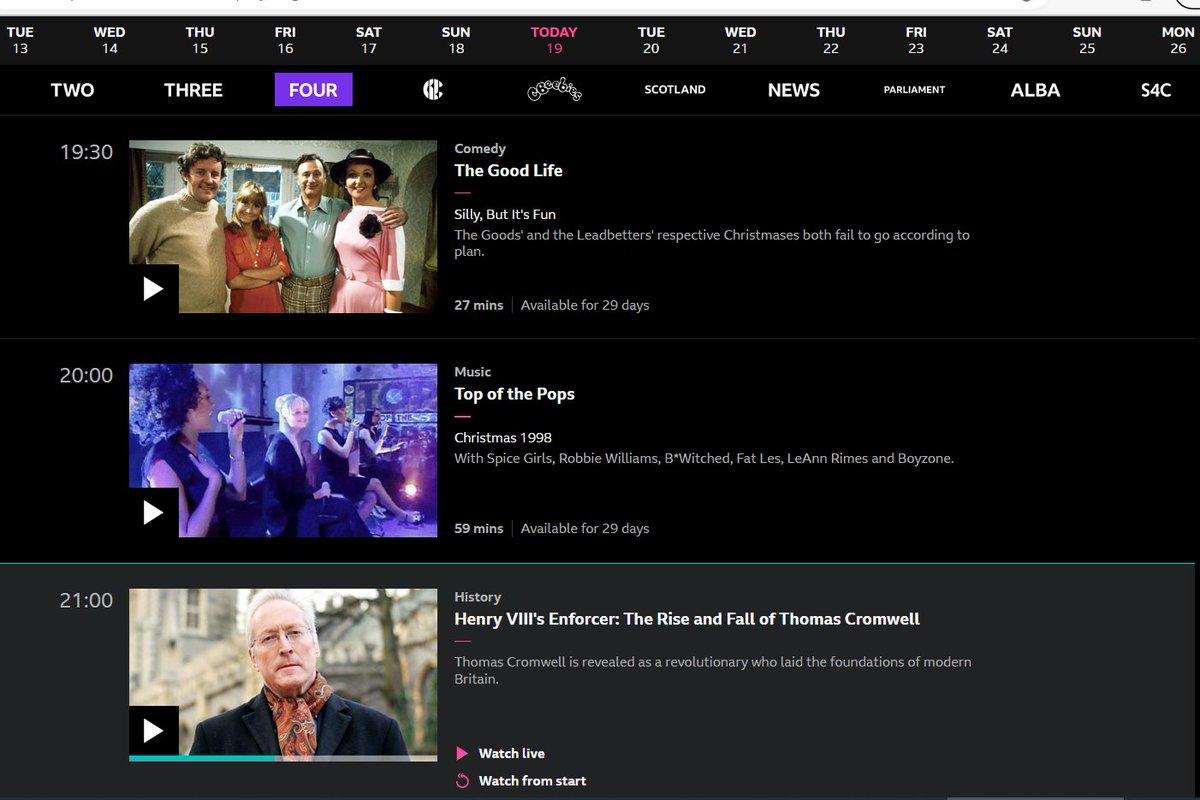Screen dimensions: 1200x800
Task: Open The Good Life programme title
Action: point(508,171)
